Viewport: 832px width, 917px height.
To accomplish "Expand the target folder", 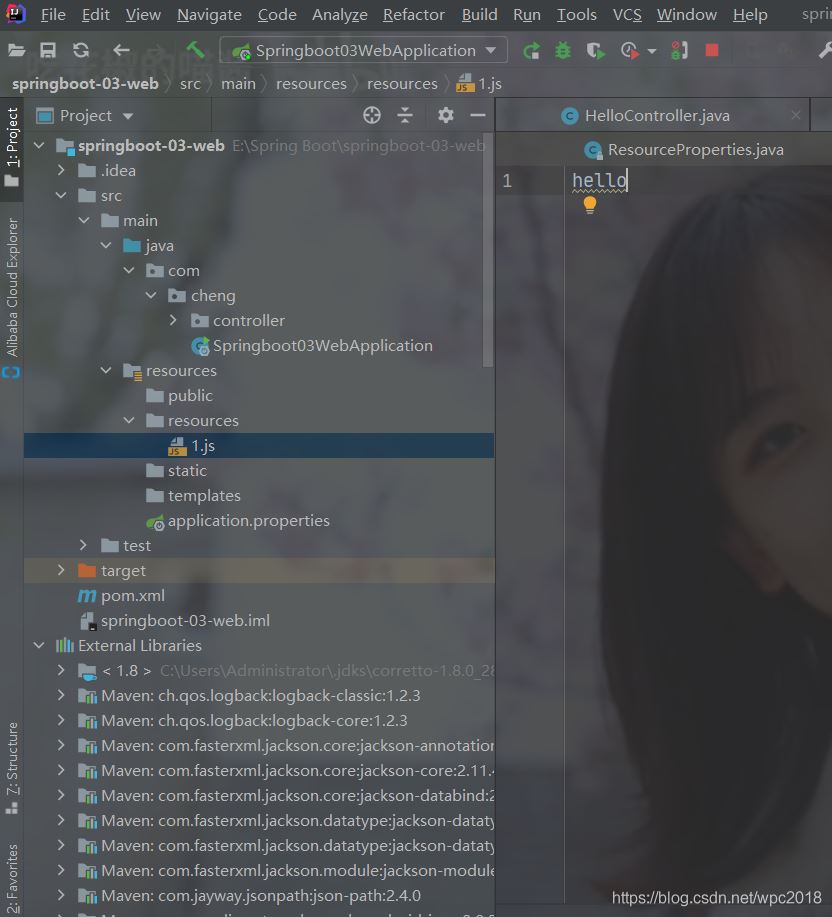I will point(62,570).
